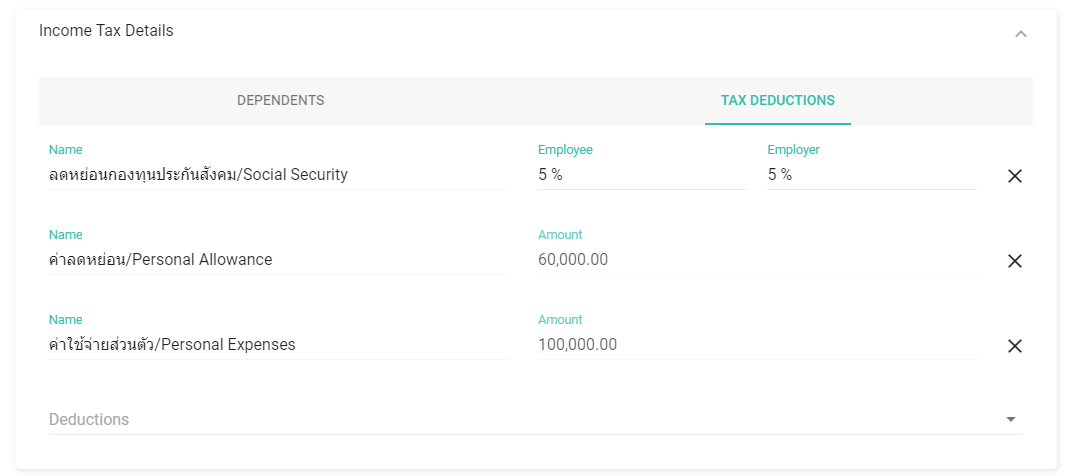Click the Employee label above percentage
The height and width of the screenshot is (476, 1079).
coord(565,150)
